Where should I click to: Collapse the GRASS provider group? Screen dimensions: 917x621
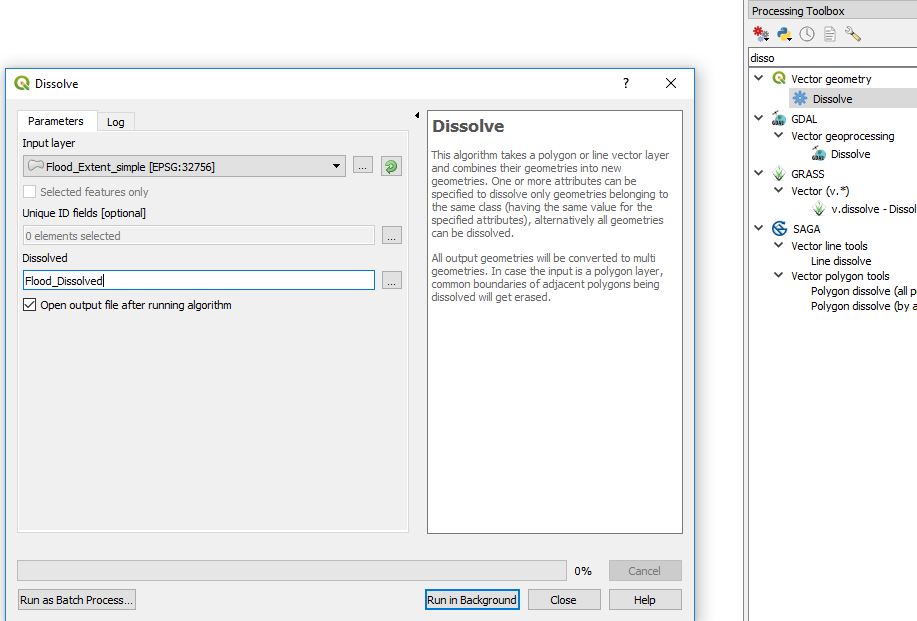point(760,174)
